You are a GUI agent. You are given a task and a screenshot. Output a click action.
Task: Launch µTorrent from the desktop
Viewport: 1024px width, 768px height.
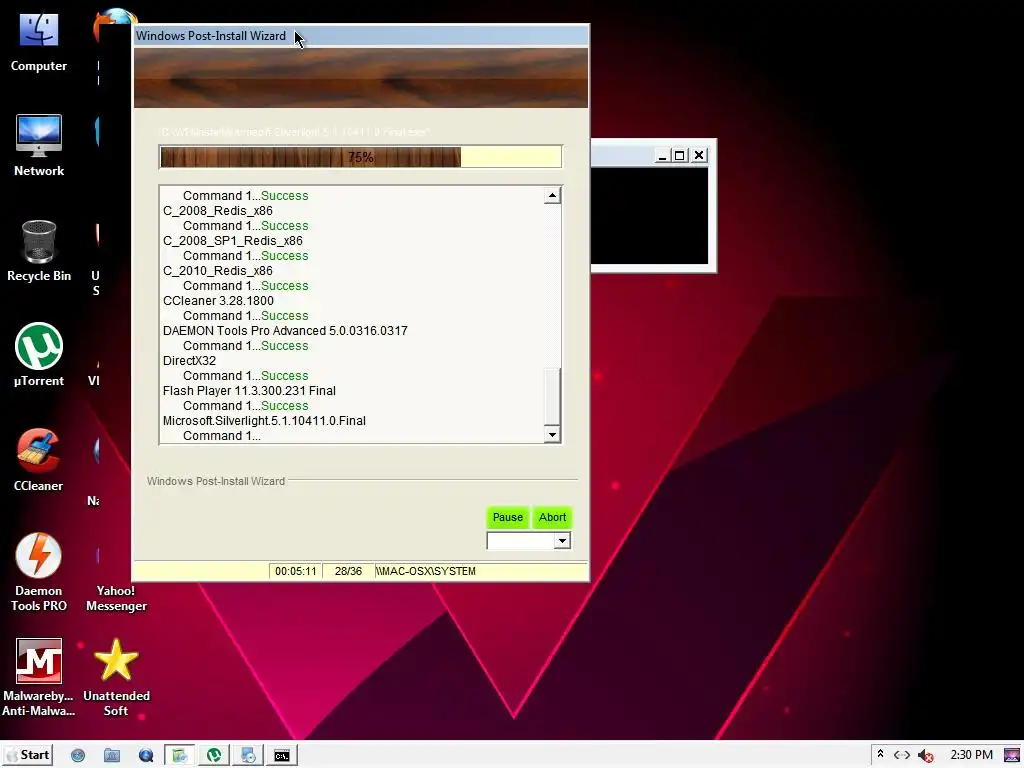(x=39, y=355)
